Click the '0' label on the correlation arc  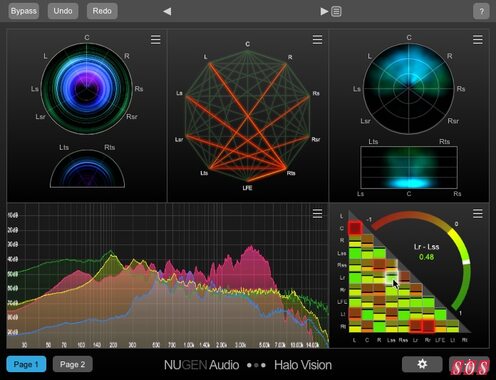pos(456,224)
